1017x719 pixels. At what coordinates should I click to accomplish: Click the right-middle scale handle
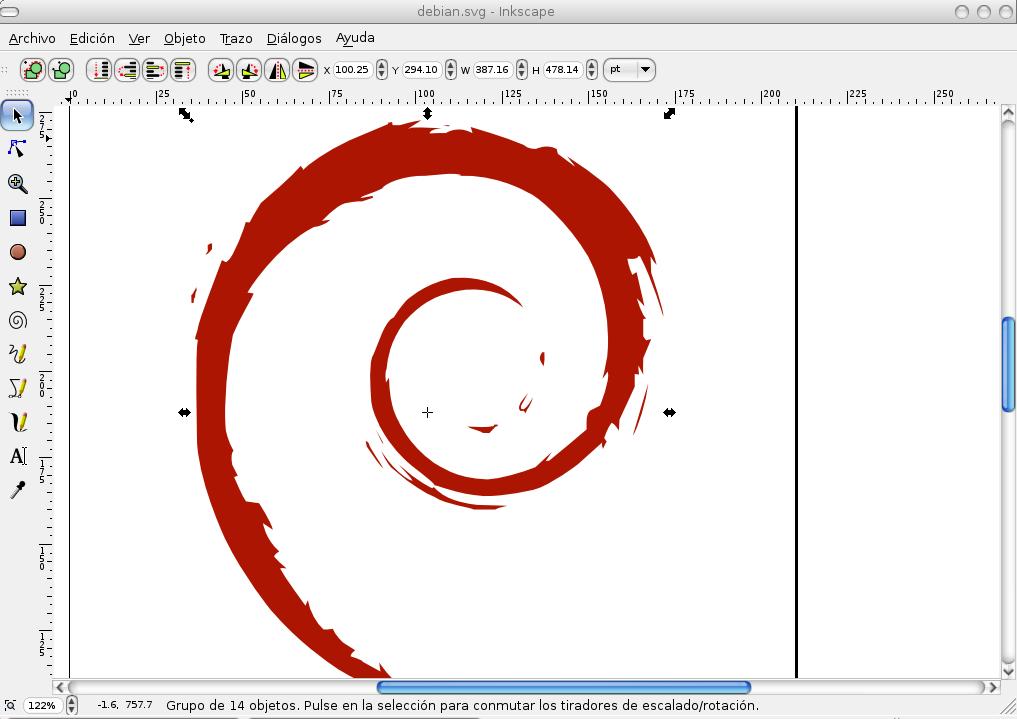[x=669, y=412]
